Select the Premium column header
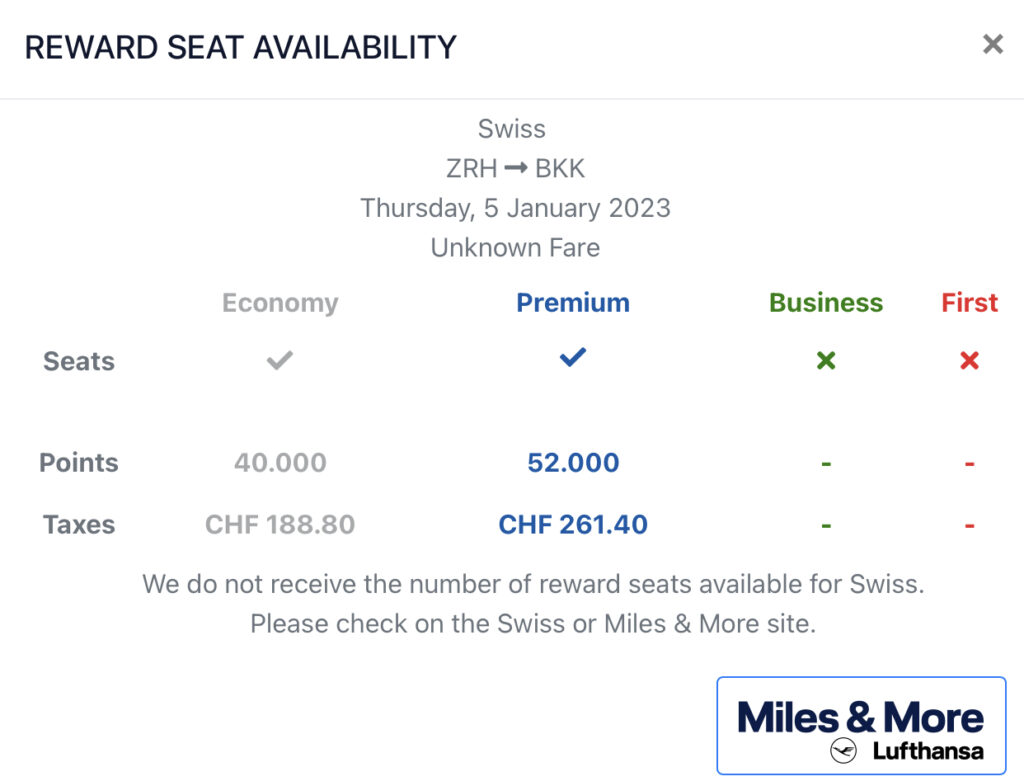 click(573, 303)
